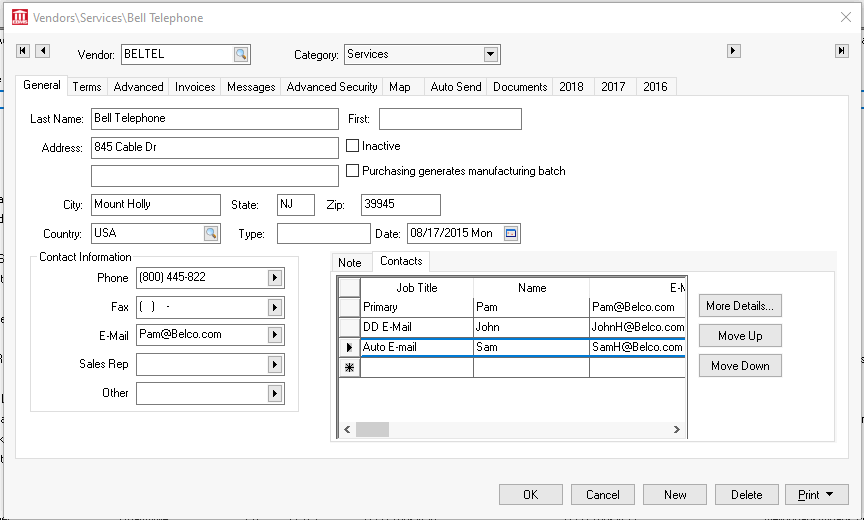Open the Documents tab

coord(520,87)
